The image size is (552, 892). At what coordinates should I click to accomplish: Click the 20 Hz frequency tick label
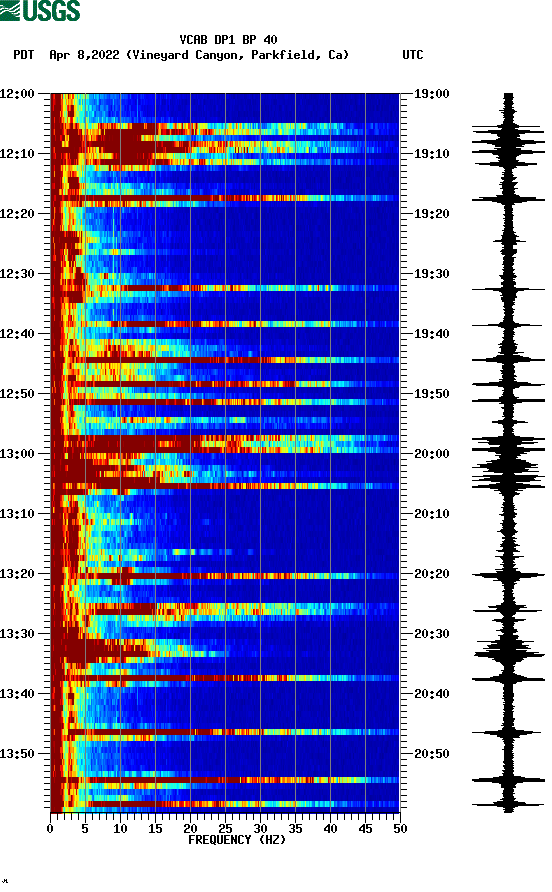(190, 829)
